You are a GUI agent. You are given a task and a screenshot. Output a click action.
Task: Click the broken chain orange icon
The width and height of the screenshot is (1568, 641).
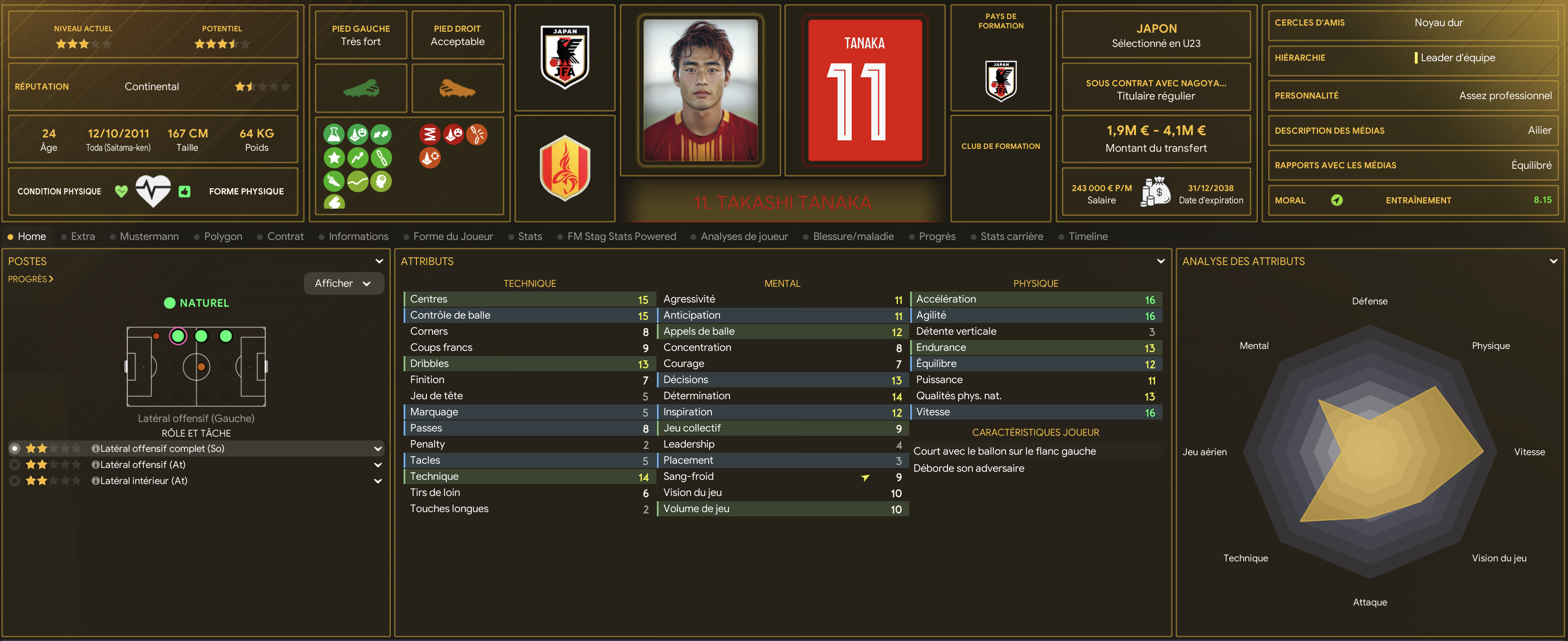pos(477,134)
